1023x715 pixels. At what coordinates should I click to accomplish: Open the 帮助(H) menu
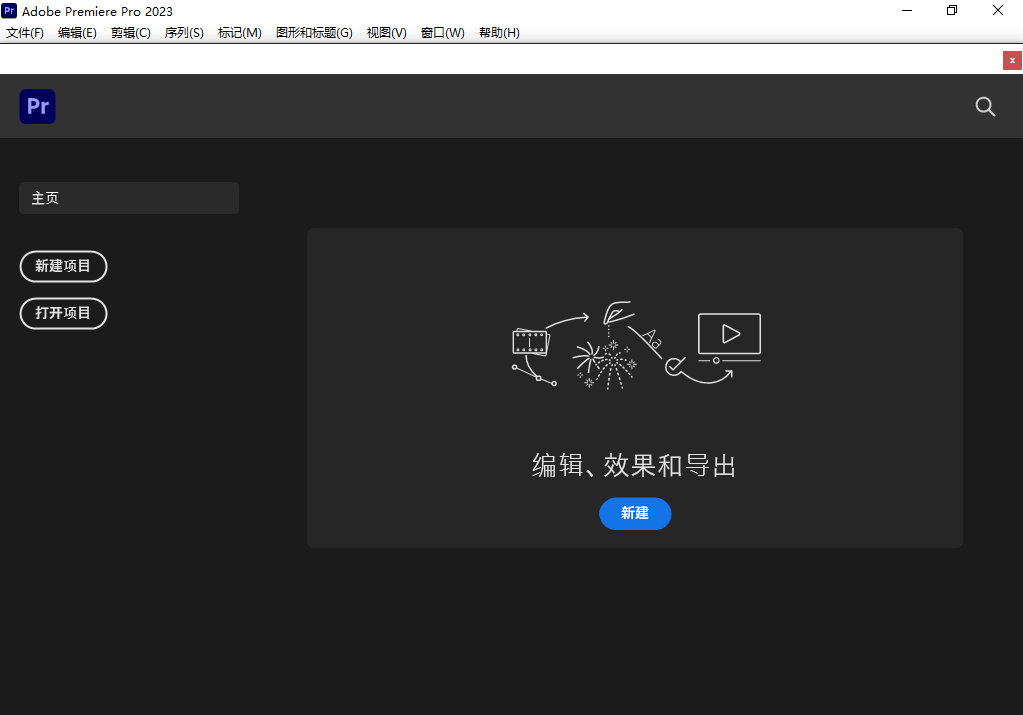[499, 33]
